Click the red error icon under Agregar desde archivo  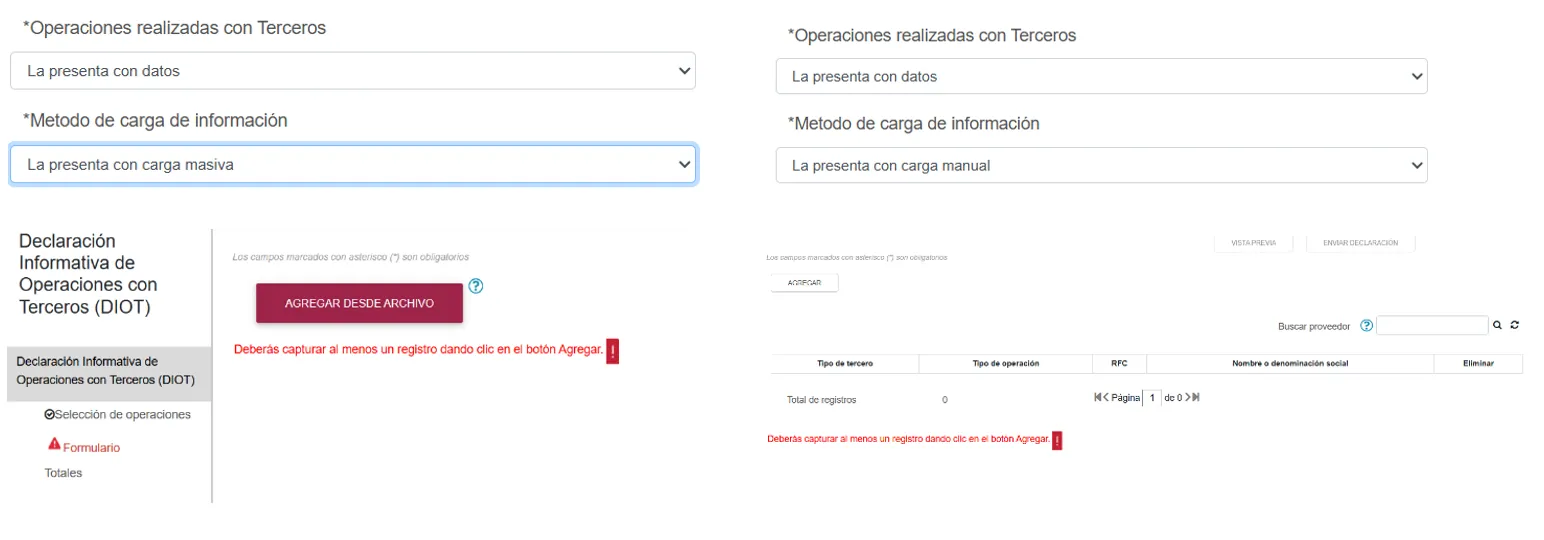(x=613, y=351)
